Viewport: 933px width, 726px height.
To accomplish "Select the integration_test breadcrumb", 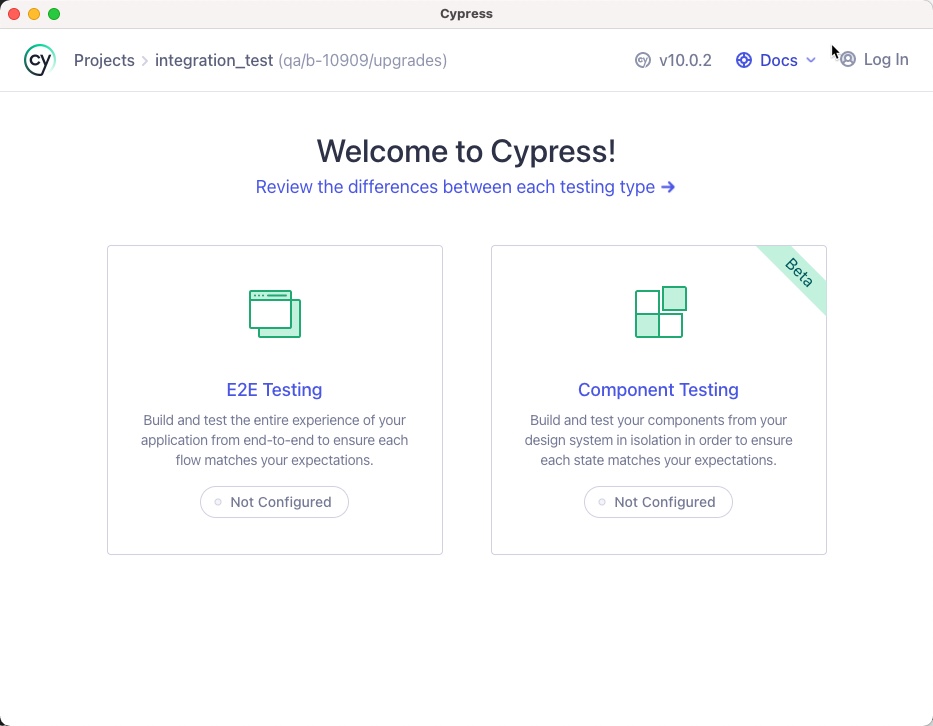I will pos(214,60).
